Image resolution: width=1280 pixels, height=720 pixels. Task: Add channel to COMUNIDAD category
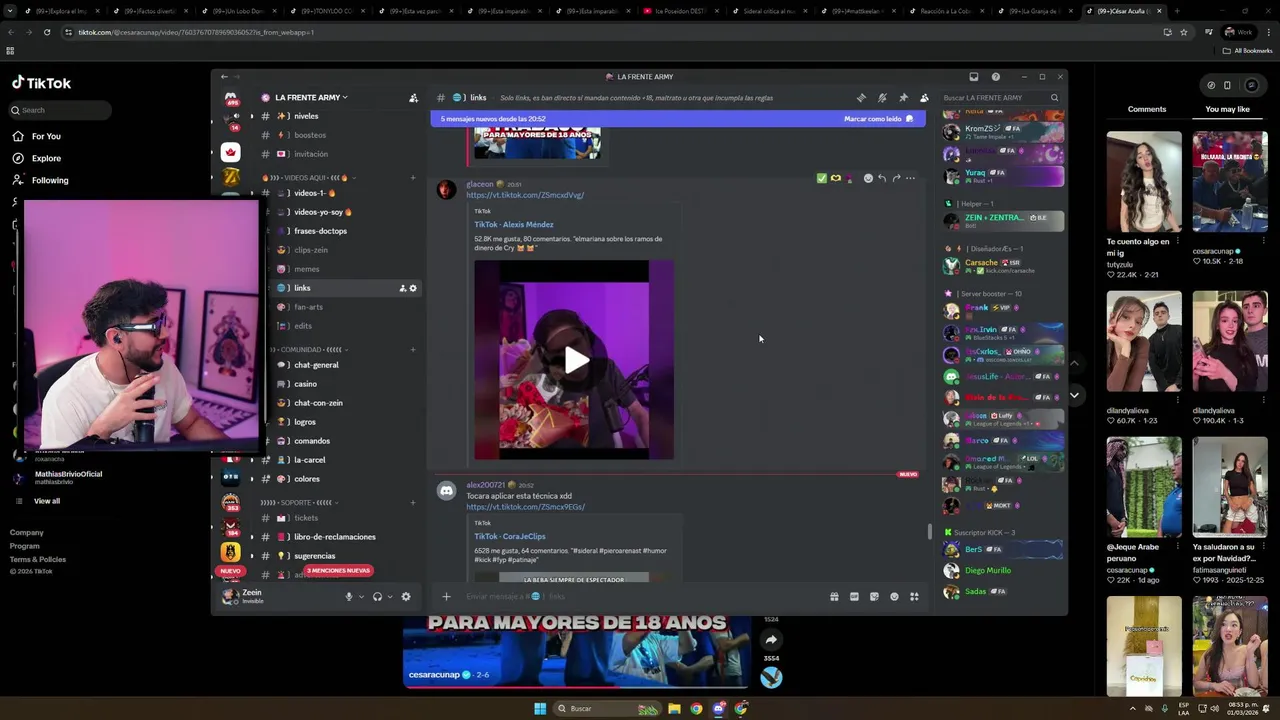pyautogui.click(x=413, y=350)
